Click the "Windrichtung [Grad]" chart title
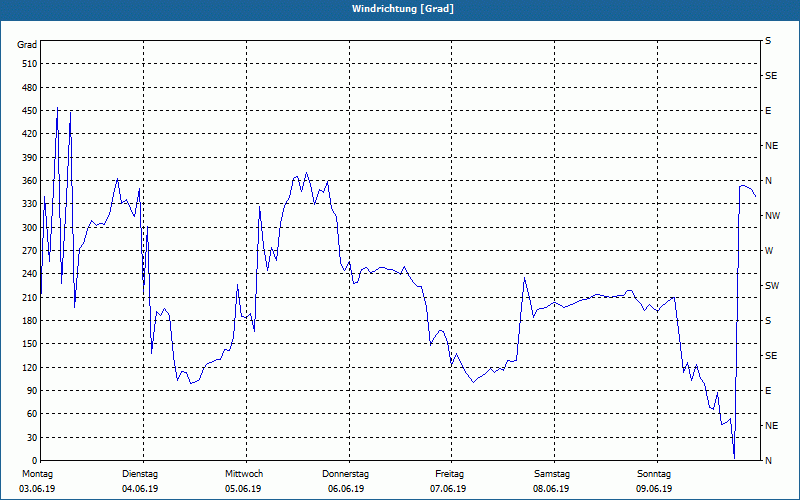The width and height of the screenshot is (800, 500). [x=400, y=9]
